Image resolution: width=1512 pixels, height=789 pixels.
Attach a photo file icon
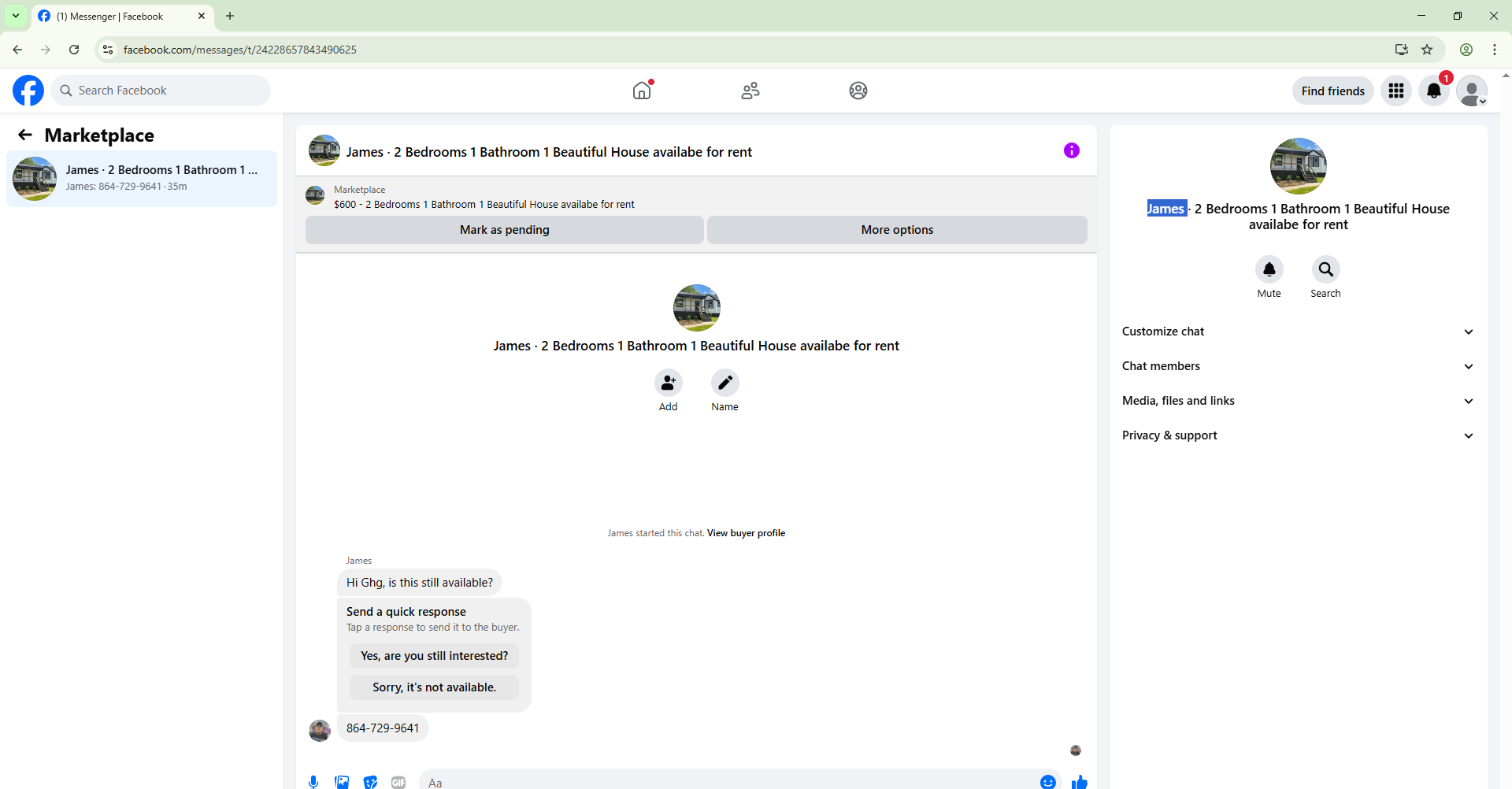tap(342, 782)
